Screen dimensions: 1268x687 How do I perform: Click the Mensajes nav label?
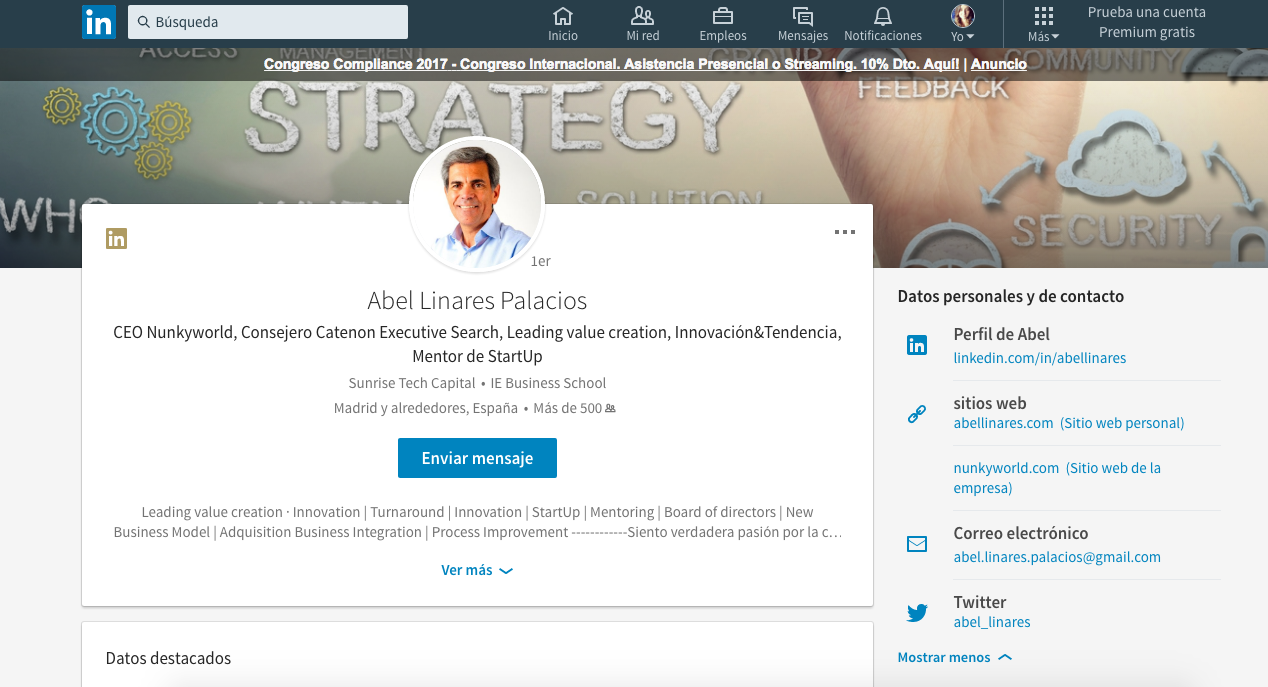[803, 36]
